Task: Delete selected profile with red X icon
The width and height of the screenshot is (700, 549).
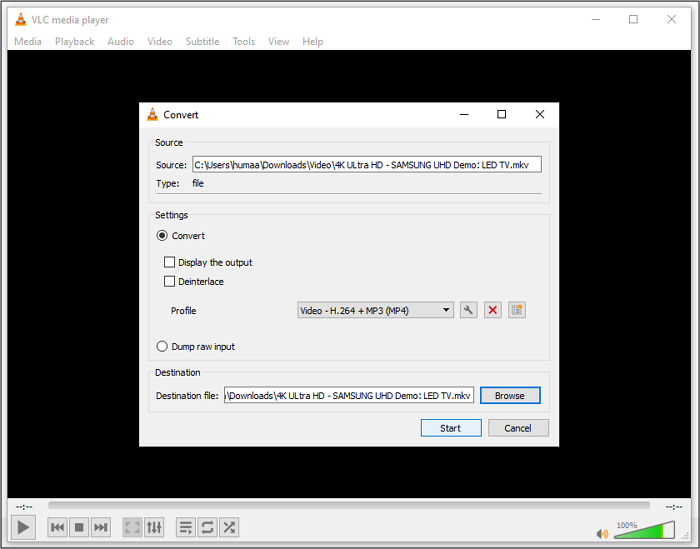Action: pyautogui.click(x=492, y=310)
